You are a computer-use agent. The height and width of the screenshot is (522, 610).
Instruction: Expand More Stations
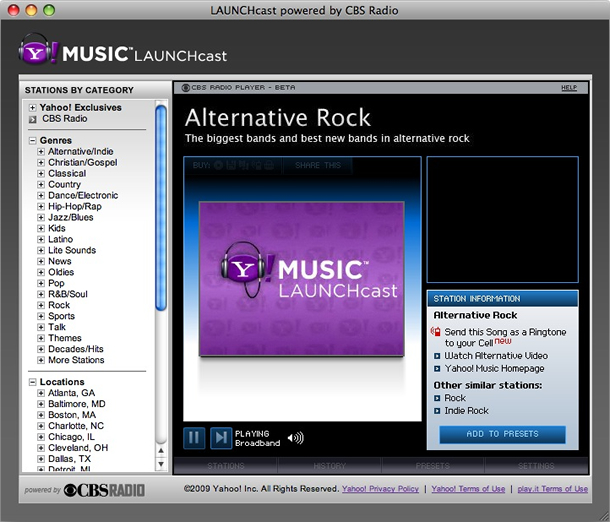[x=41, y=360]
